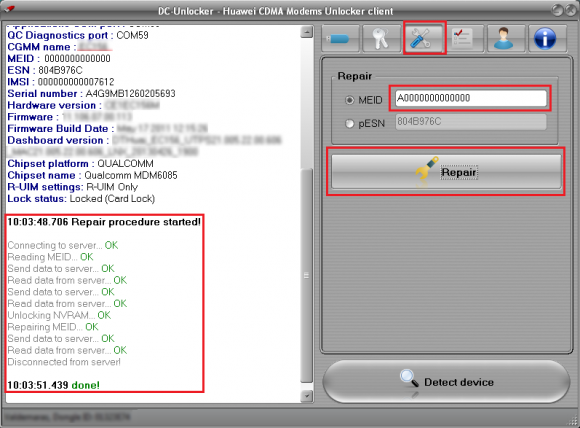Click the '10:03:51.439 done!' log line
Viewport: 580px width, 428px height.
pos(54,385)
